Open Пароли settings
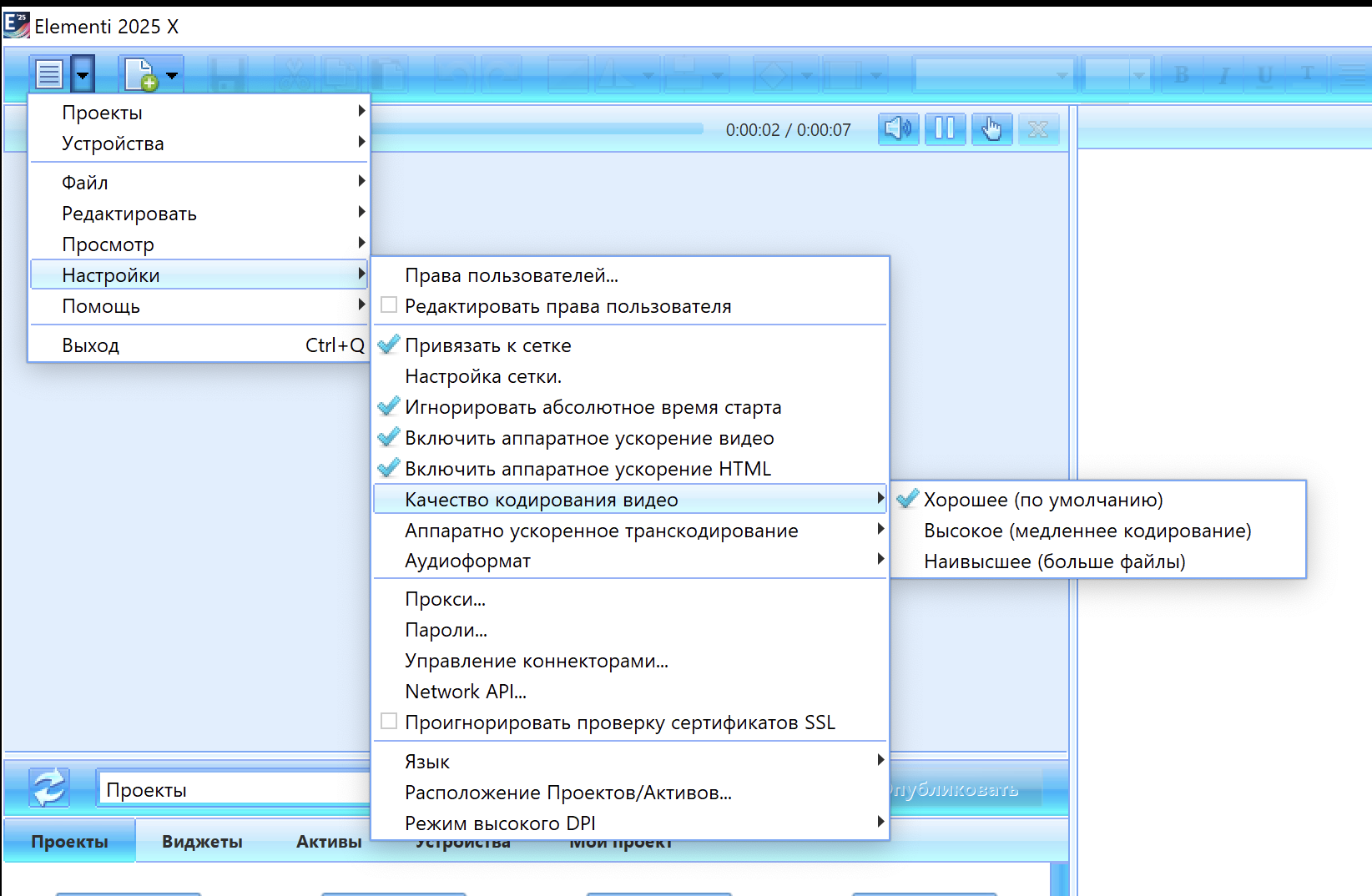 [x=630, y=630]
